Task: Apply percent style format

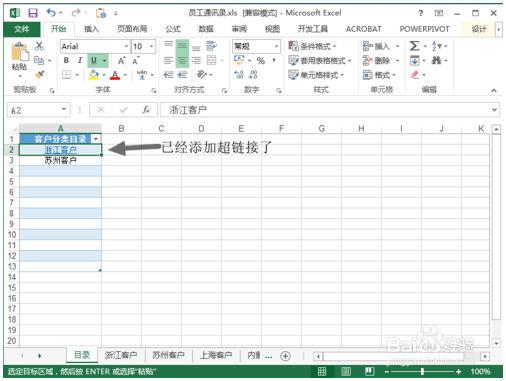Action: tap(261, 61)
